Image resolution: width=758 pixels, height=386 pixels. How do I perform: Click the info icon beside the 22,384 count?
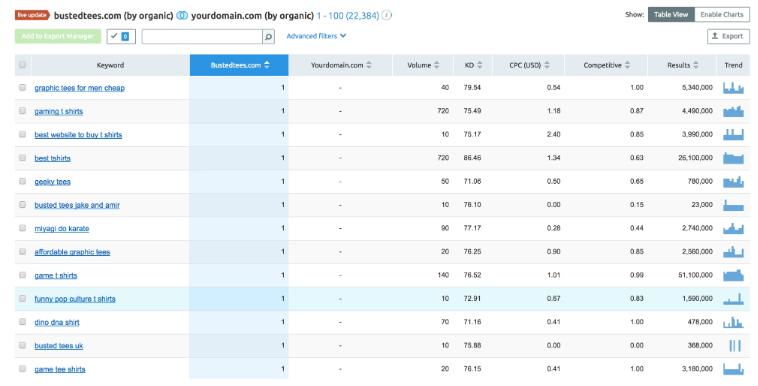[387, 15]
